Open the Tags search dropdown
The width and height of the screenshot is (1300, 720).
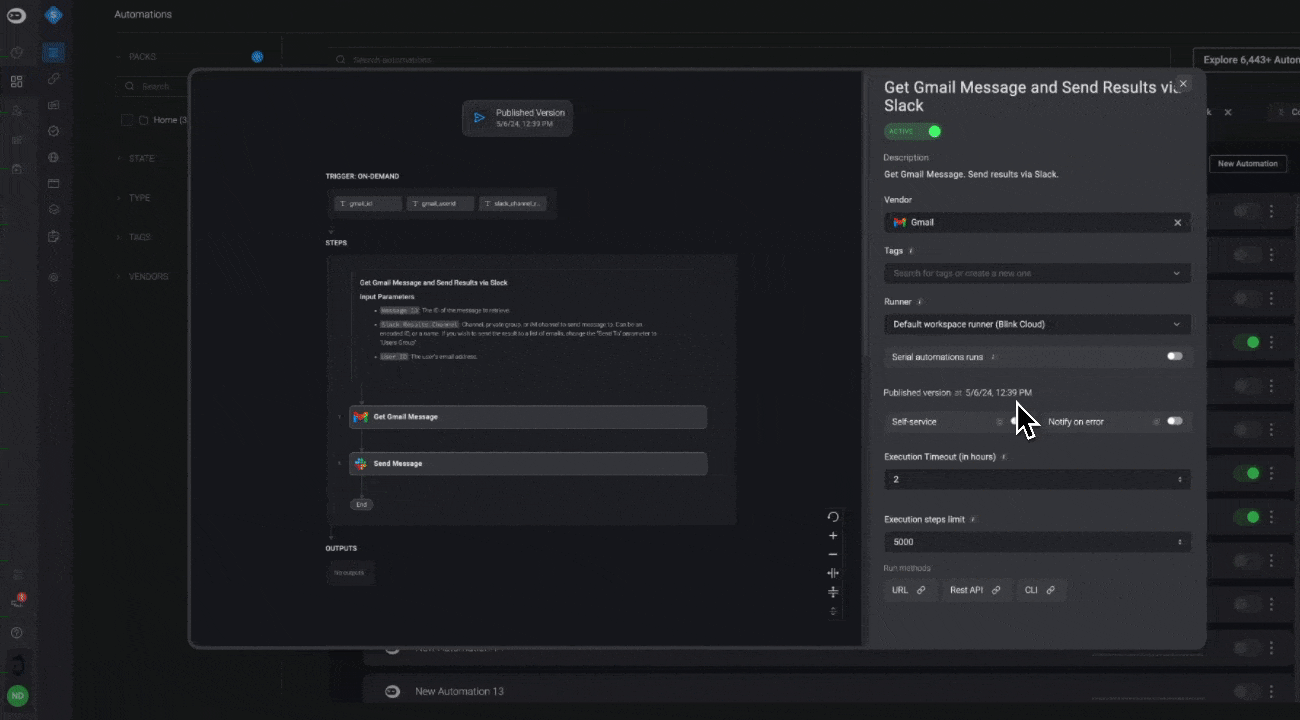(1037, 273)
